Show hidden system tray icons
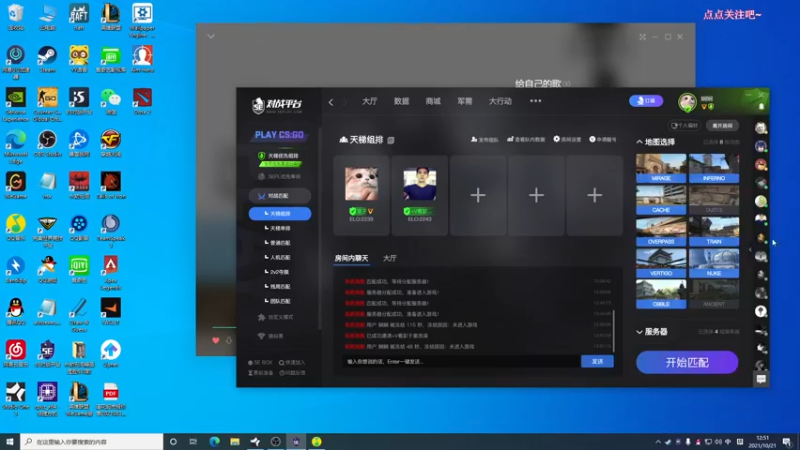800x450 pixels. coord(658,442)
